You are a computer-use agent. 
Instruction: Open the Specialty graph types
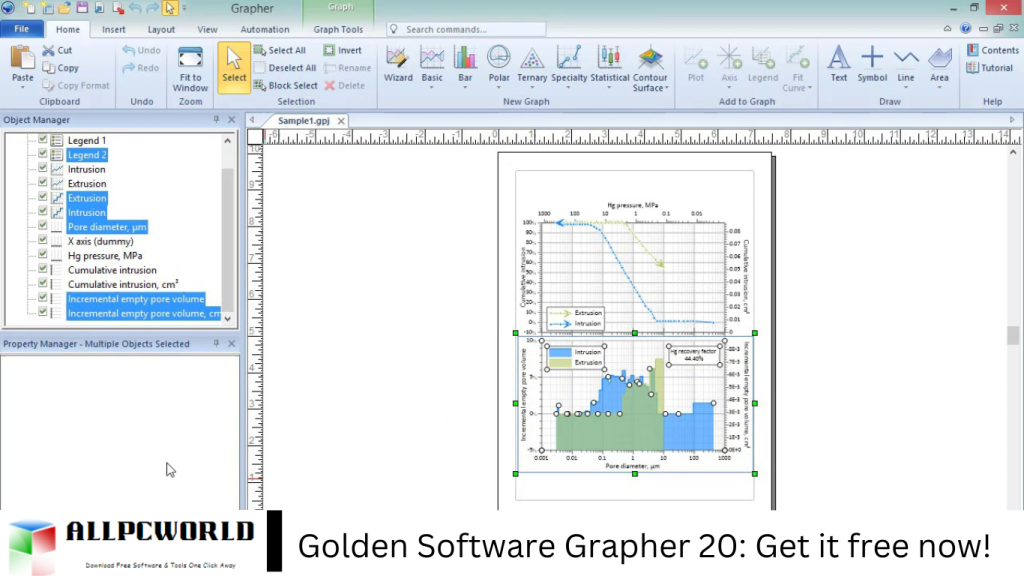[x=569, y=67]
